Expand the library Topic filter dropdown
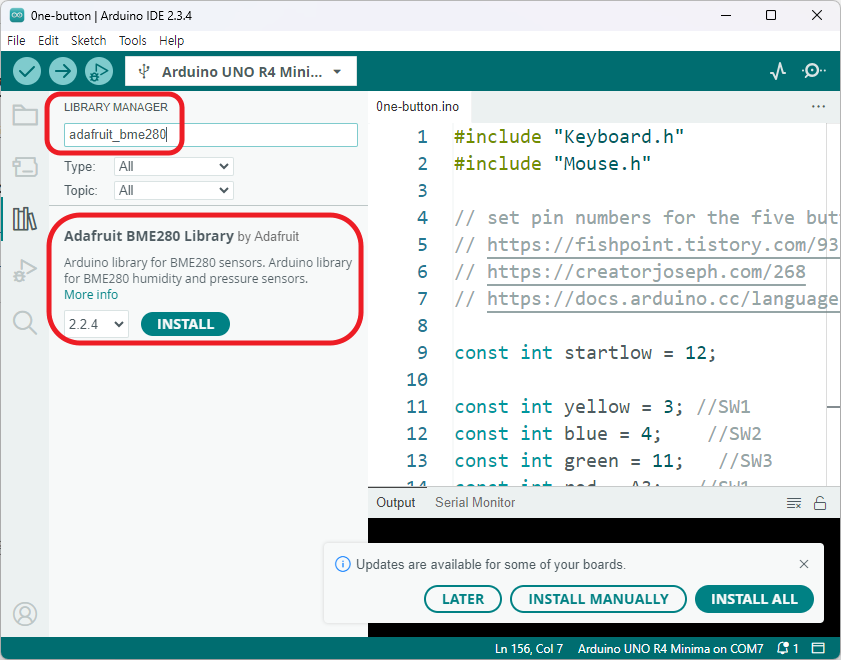The image size is (841, 660). point(174,190)
